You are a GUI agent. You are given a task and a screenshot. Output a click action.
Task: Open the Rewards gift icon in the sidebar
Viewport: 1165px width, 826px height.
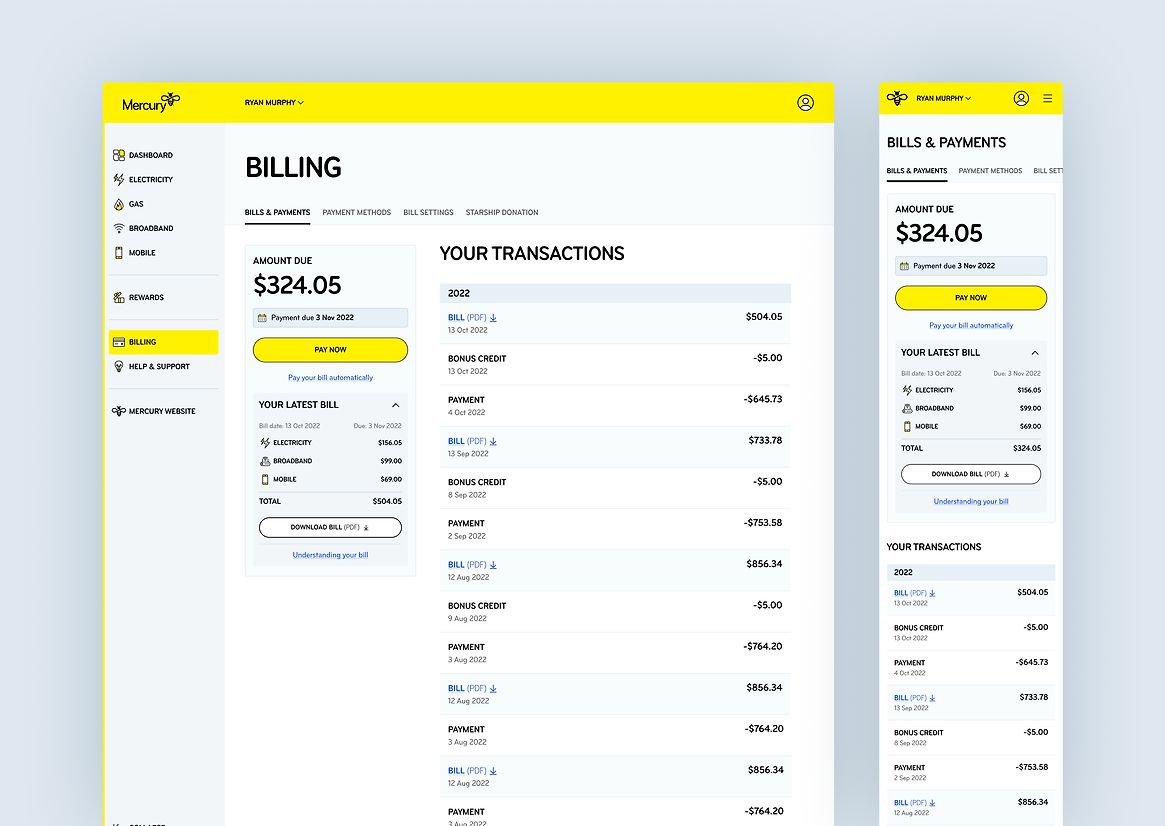pos(119,297)
